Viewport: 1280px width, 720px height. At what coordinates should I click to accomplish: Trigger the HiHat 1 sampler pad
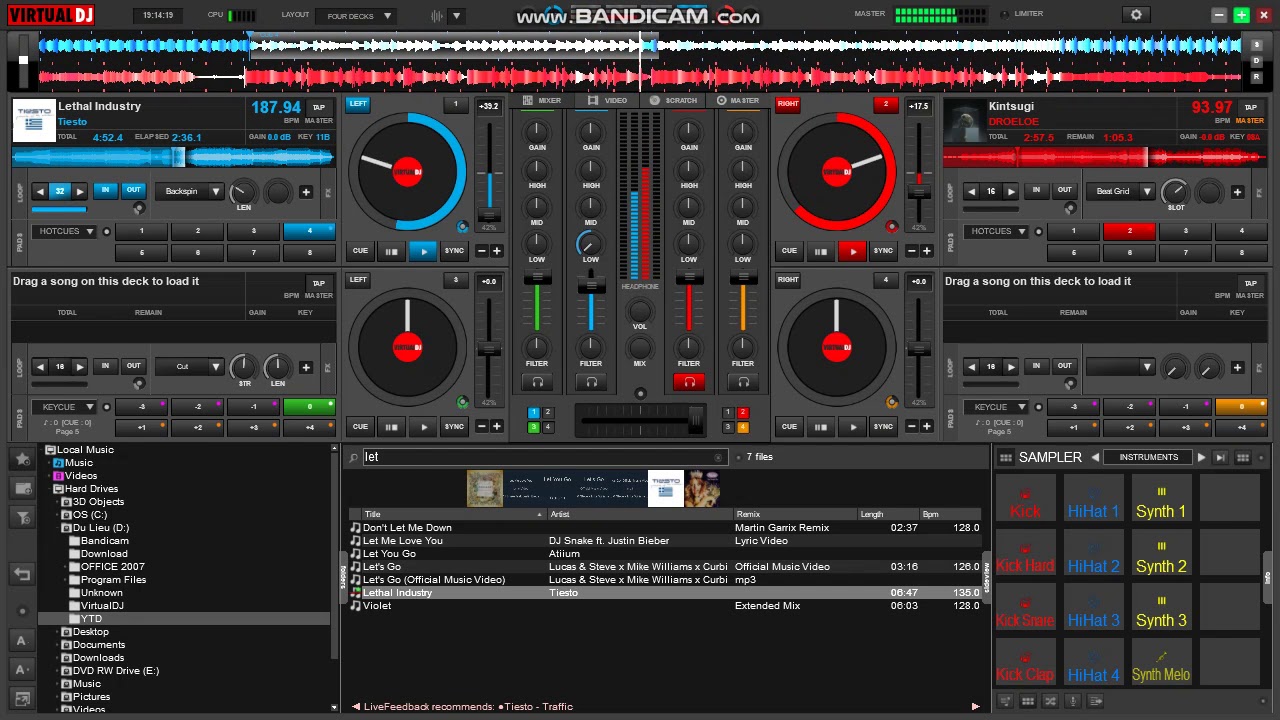1093,498
